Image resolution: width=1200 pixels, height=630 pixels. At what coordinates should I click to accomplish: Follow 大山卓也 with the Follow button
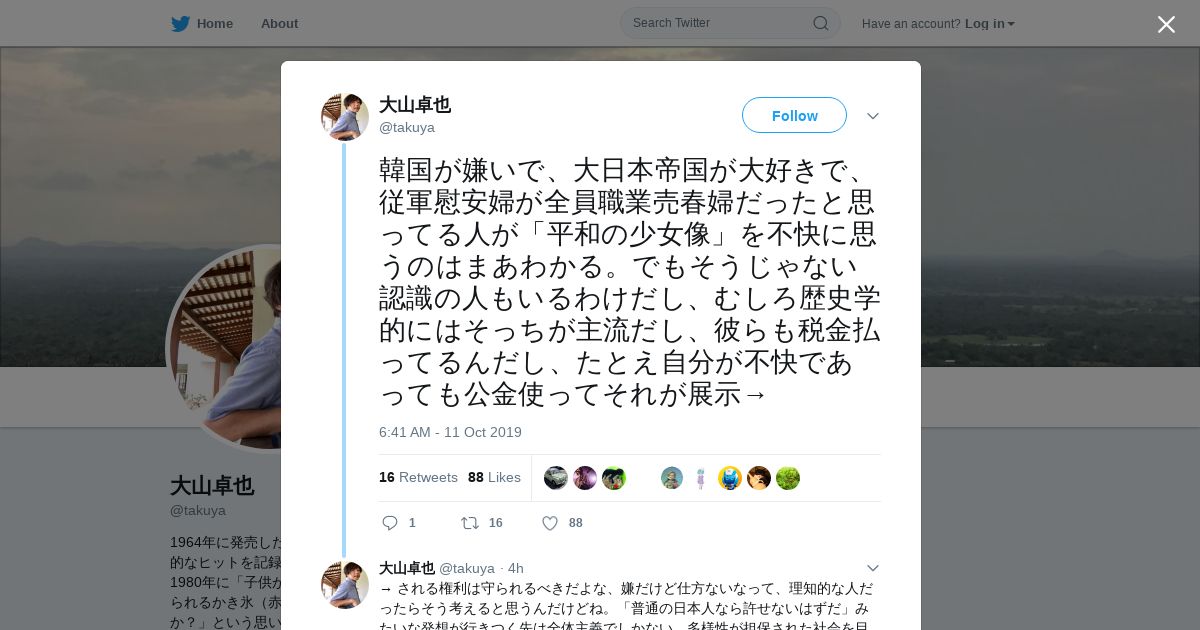[x=794, y=115]
